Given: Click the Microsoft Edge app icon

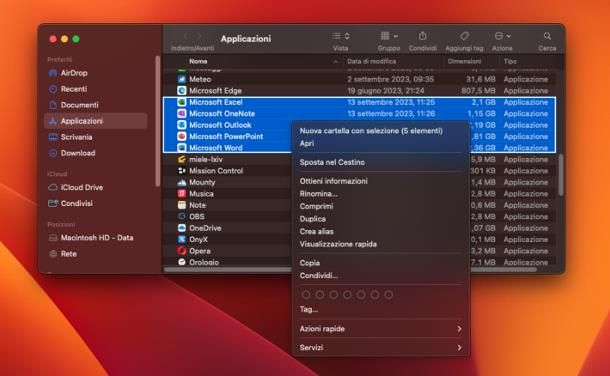Looking at the screenshot, I should (x=182, y=91).
